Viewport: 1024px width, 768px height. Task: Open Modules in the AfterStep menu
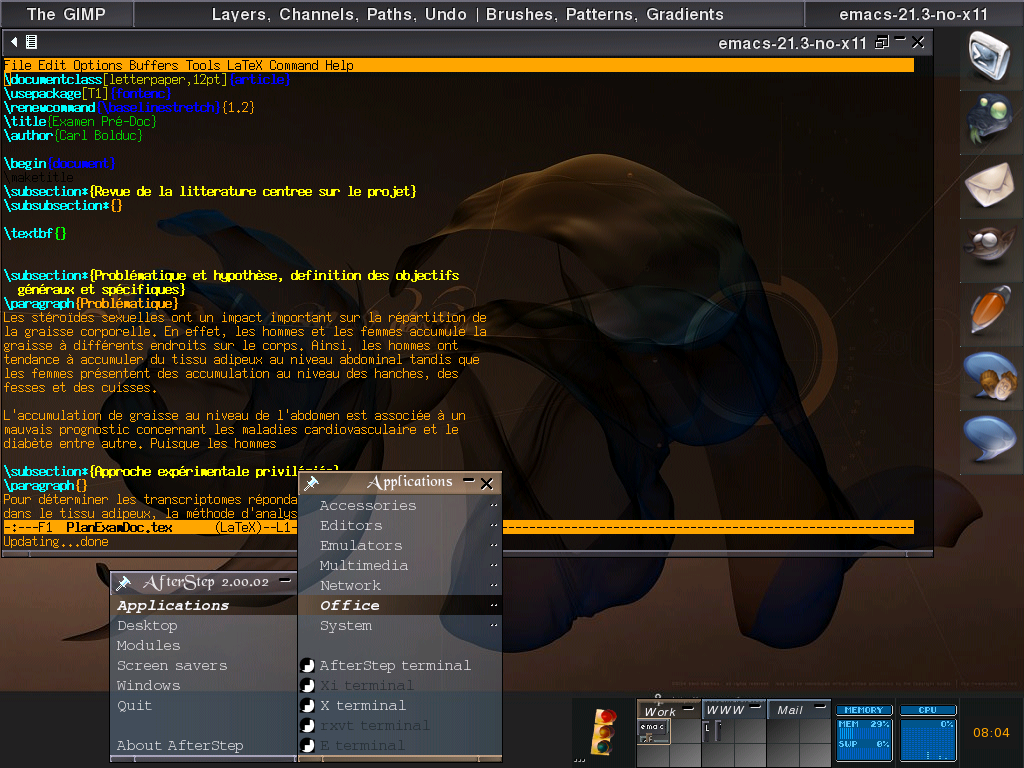[x=204, y=645]
